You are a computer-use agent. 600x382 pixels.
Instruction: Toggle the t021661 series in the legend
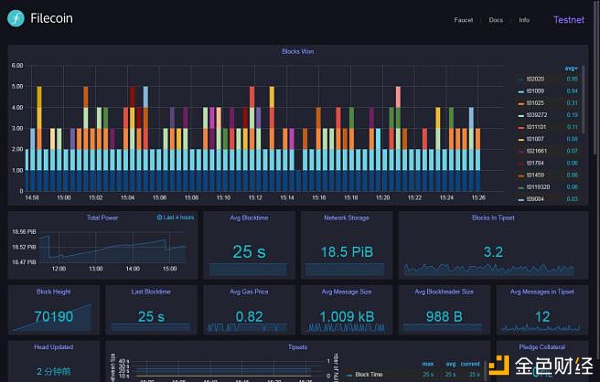click(536, 151)
